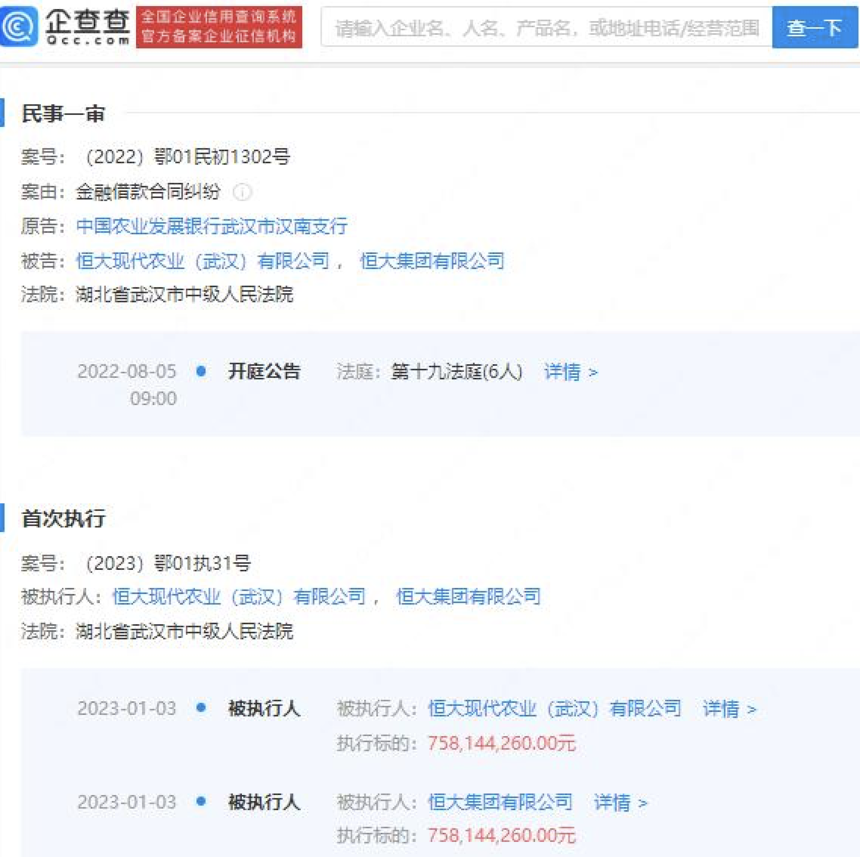This screenshot has height=857, width=860.
Task: Select the 民事一审 section heading
Action: (x=63, y=113)
